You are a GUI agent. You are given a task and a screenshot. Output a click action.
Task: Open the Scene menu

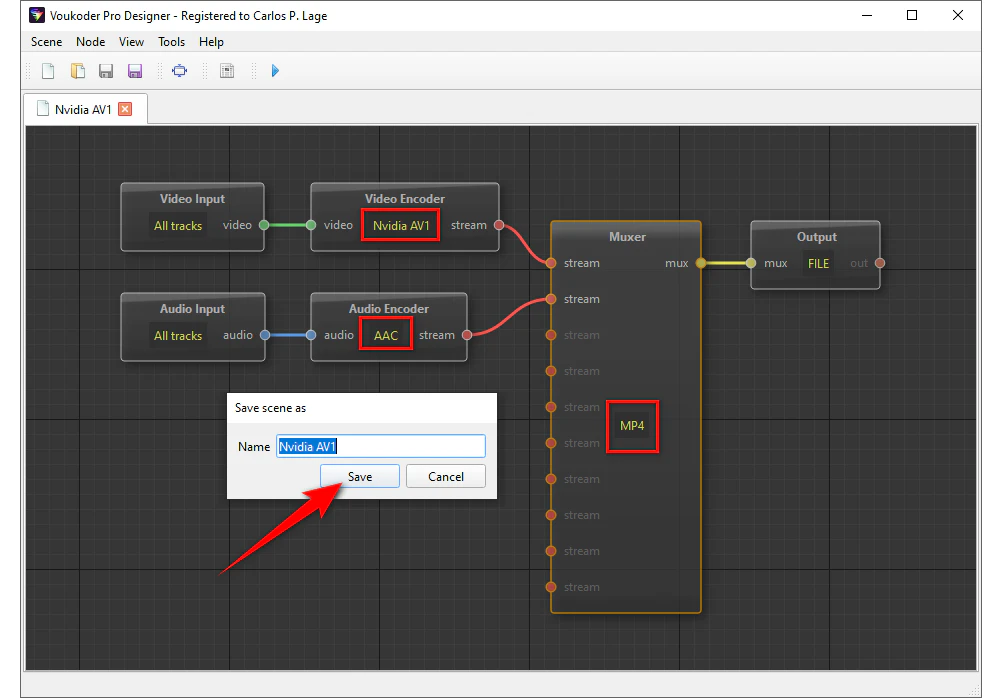click(46, 42)
